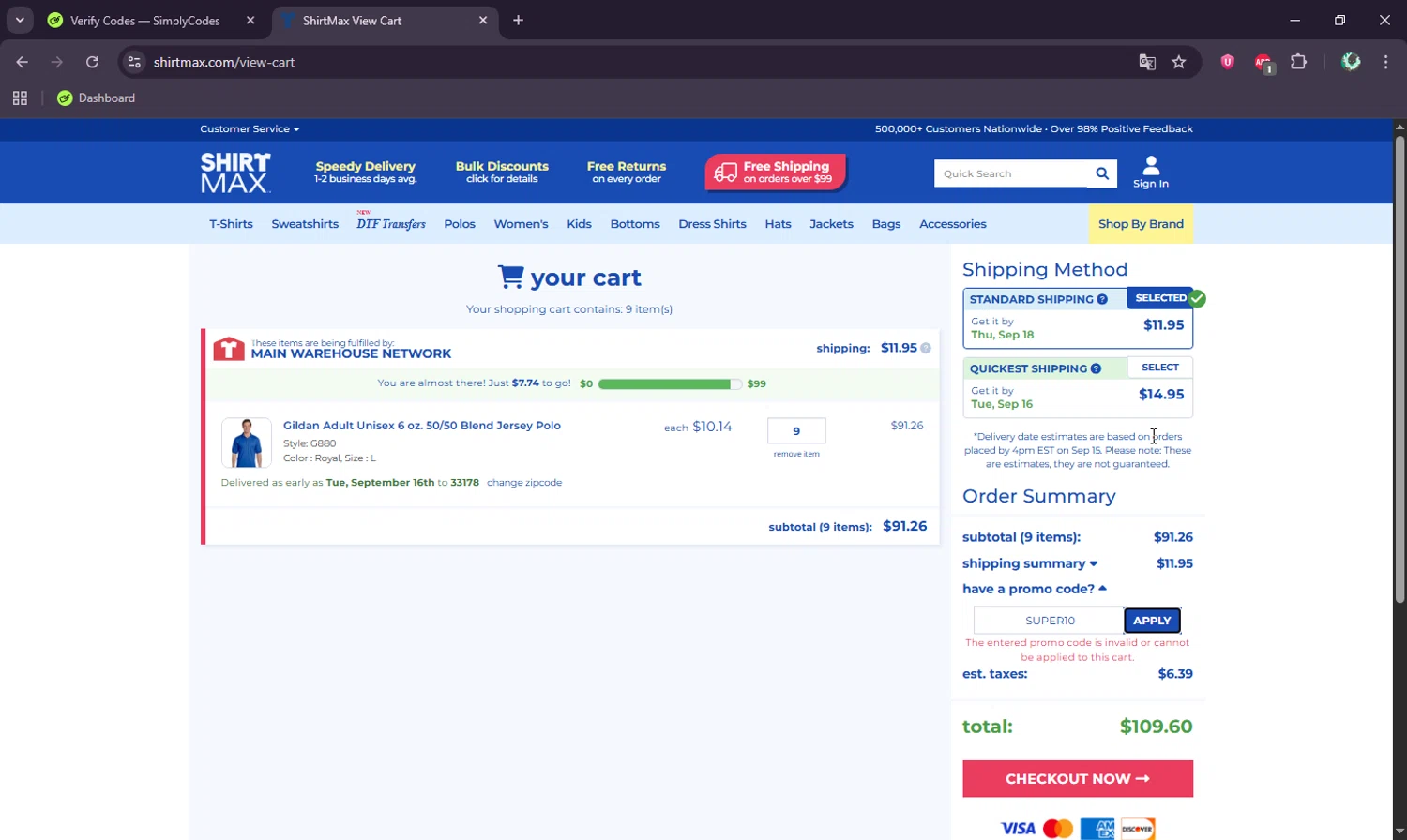This screenshot has width=1407, height=840.
Task: Click the search magnifier icon
Action: click(1102, 173)
